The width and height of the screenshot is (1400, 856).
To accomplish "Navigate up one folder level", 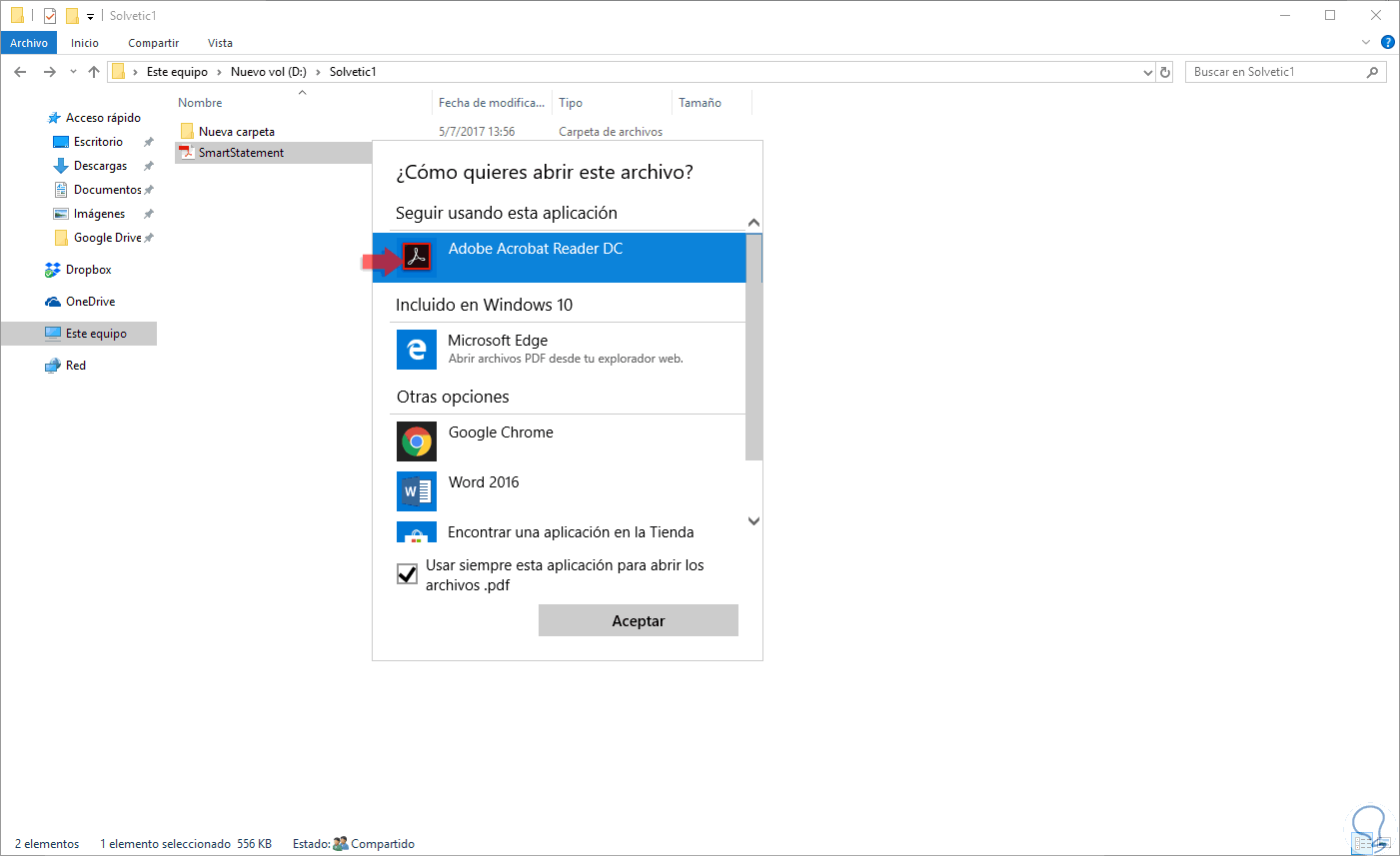I will (x=94, y=72).
